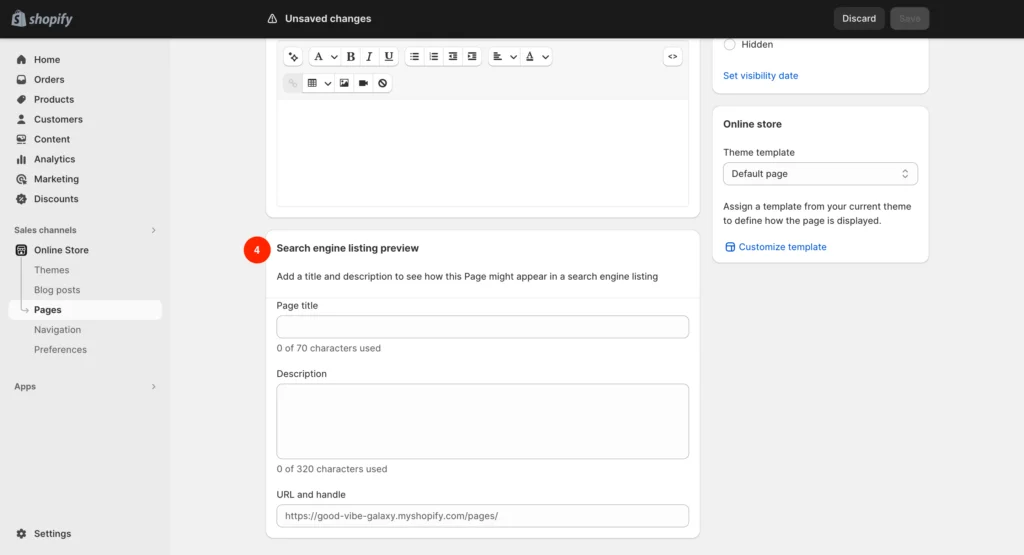Viewport: 1024px width, 555px height.
Task: Insert a numbered list
Action: [x=434, y=57]
